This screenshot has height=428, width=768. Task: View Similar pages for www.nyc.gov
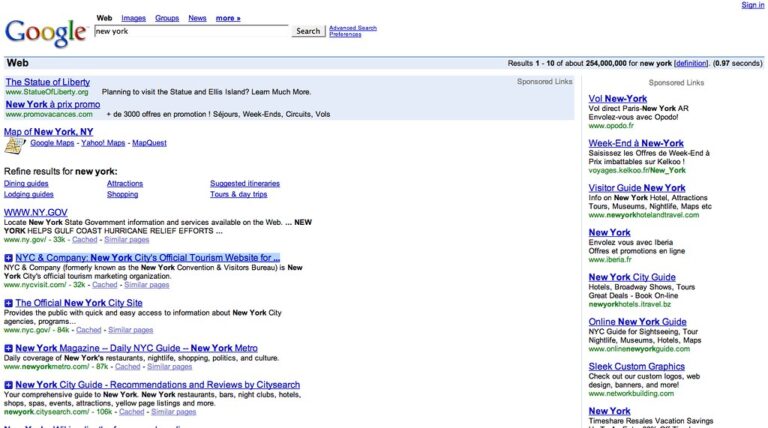131,330
